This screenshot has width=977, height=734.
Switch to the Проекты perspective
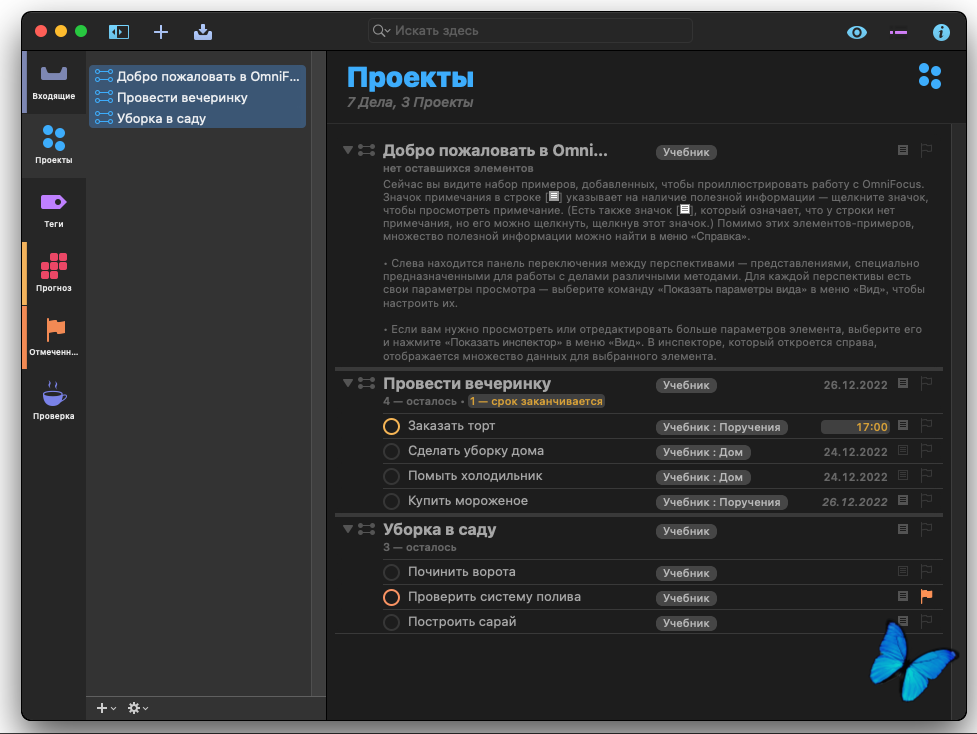[x=54, y=145]
